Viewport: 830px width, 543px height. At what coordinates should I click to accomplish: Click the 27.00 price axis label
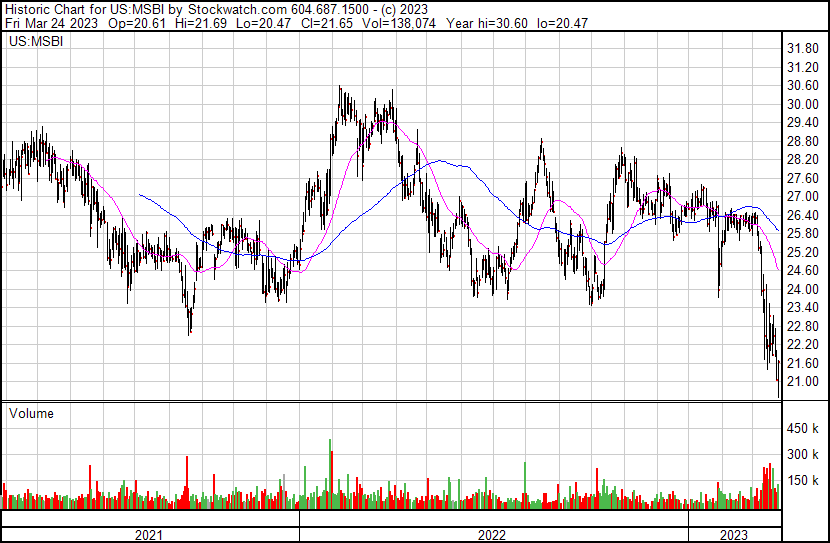pos(803,197)
